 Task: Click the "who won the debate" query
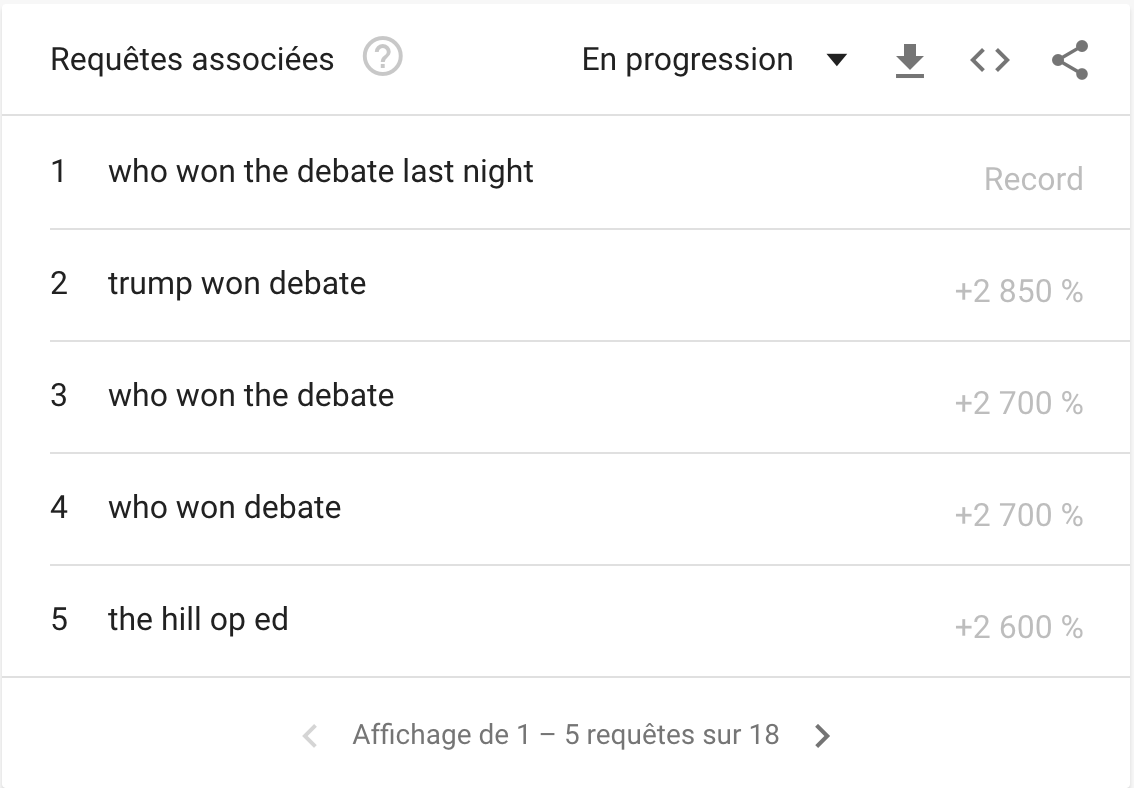[251, 395]
